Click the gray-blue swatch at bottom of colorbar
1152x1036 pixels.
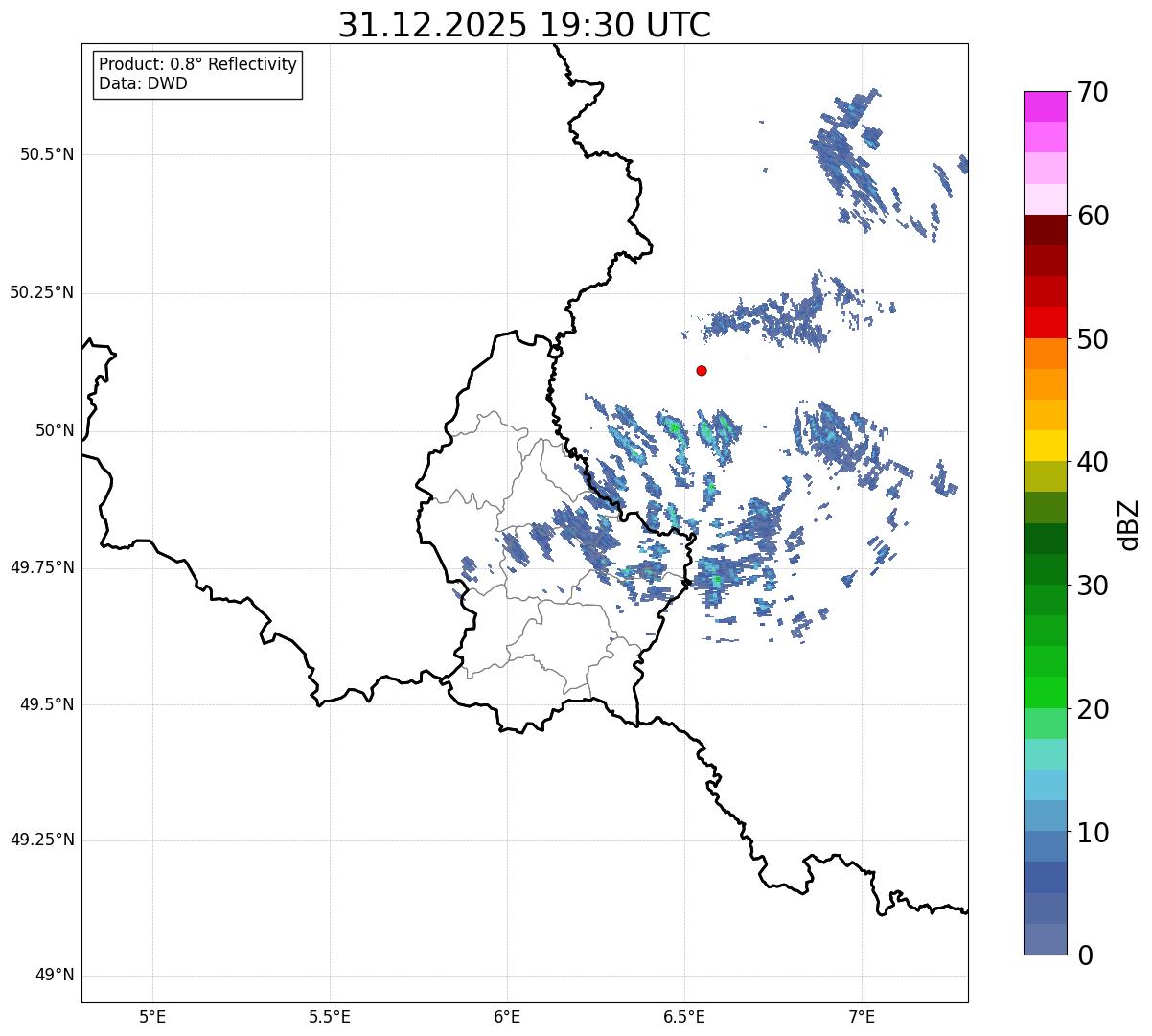click(x=1044, y=939)
